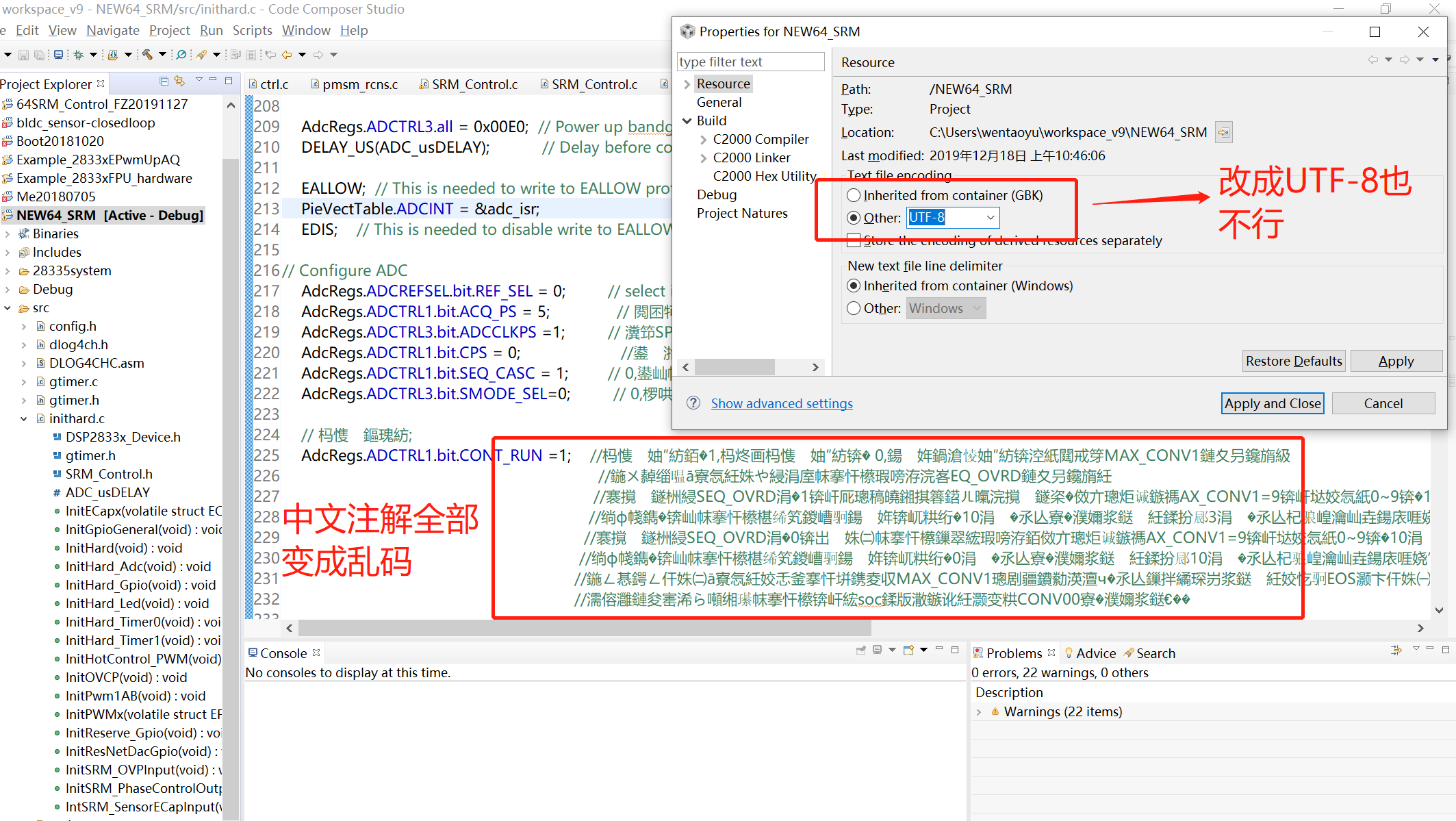1456x821 pixels.
Task: Open the Navigate menu
Action: (x=113, y=30)
